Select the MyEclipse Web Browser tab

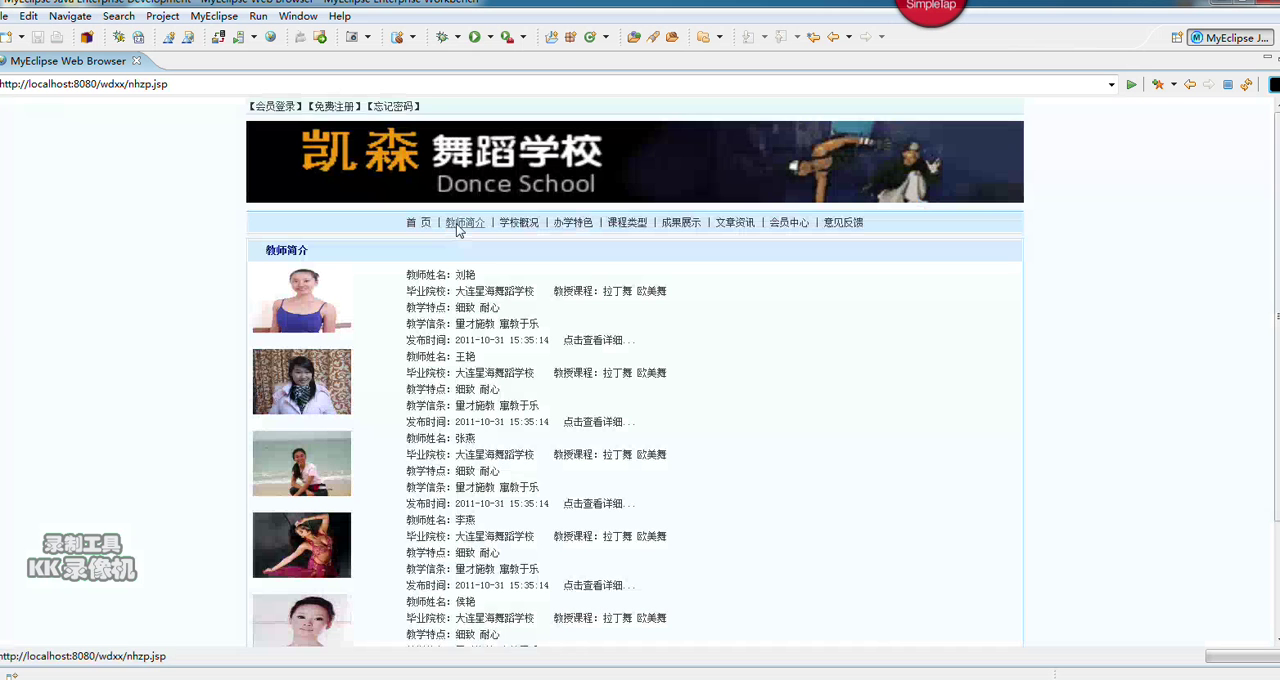click(x=68, y=61)
